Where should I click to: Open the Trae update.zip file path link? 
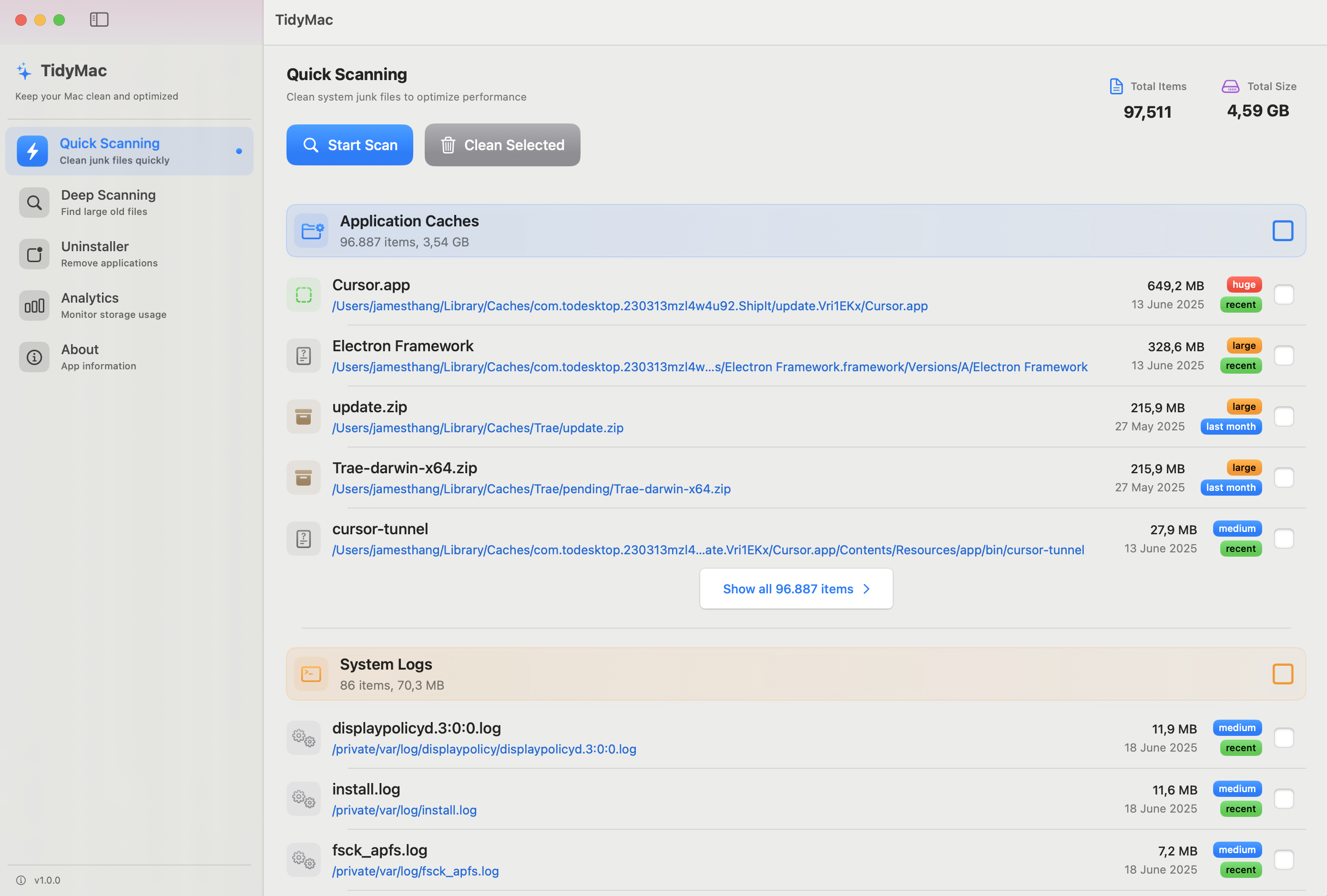(477, 428)
